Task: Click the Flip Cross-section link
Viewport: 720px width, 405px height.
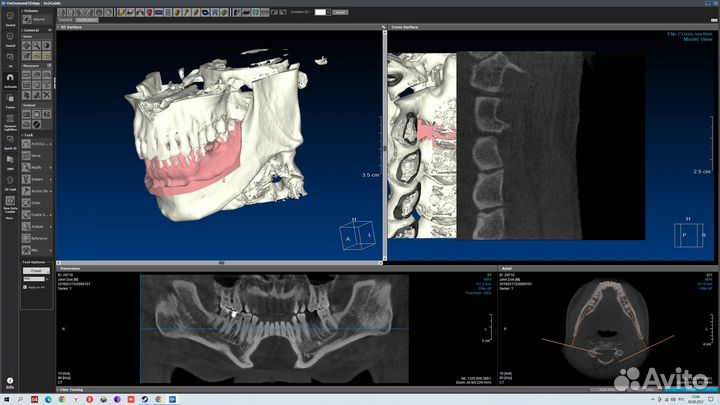Action: (689, 34)
